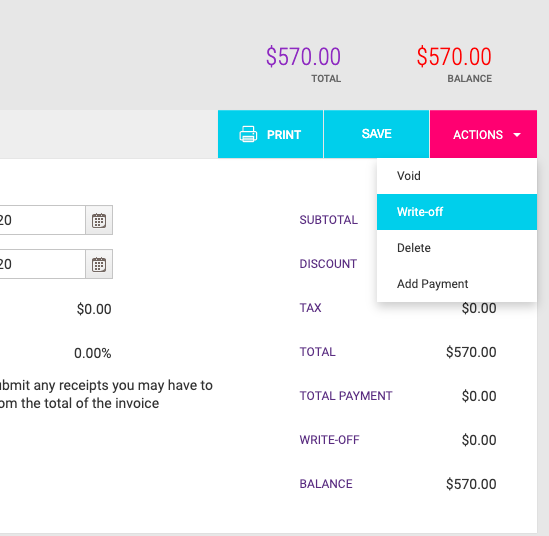This screenshot has height=536, width=549.
Task: Open the upper date calendar picker
Action: pyautogui.click(x=99, y=220)
